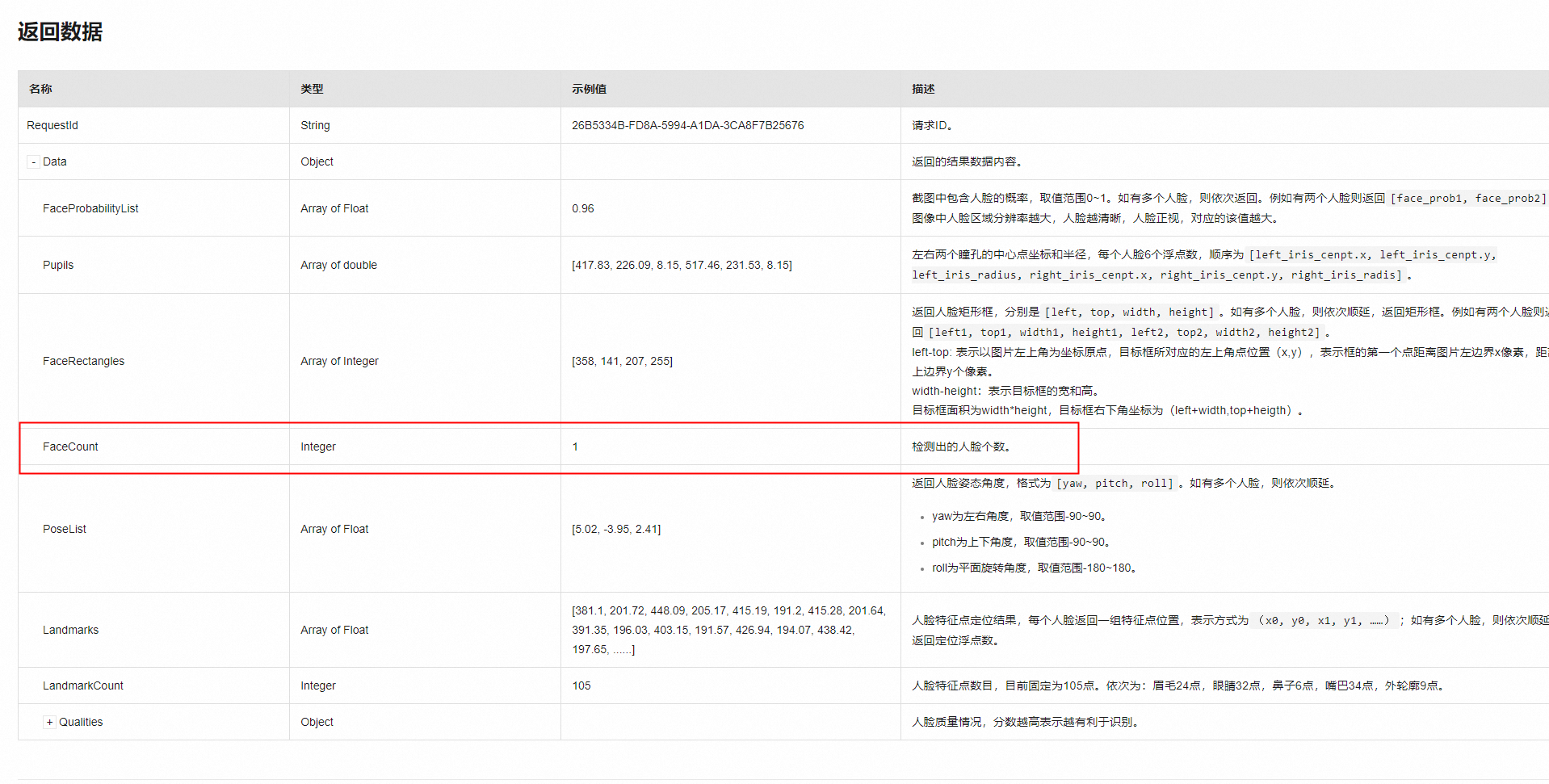The image size is (1549, 784).
Task: Click the Qualities description 人脸质量情况
Action: click(1026, 722)
